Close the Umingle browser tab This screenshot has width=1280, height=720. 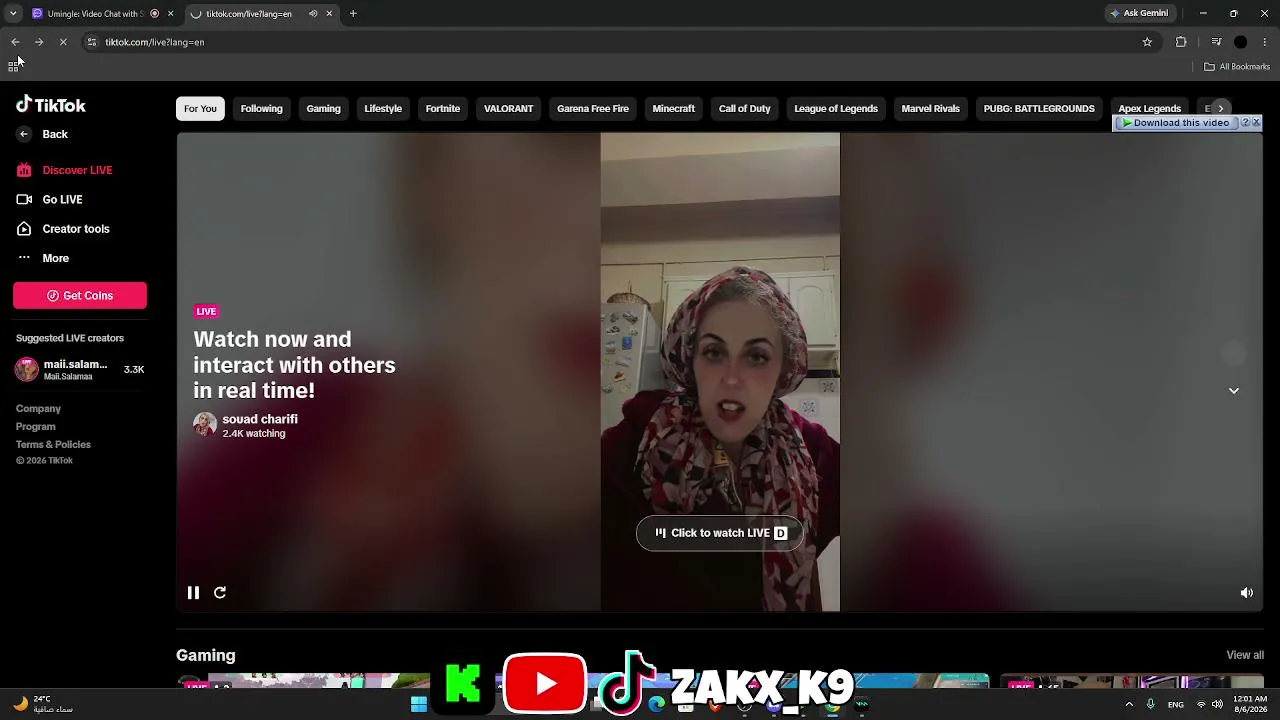click(x=170, y=14)
